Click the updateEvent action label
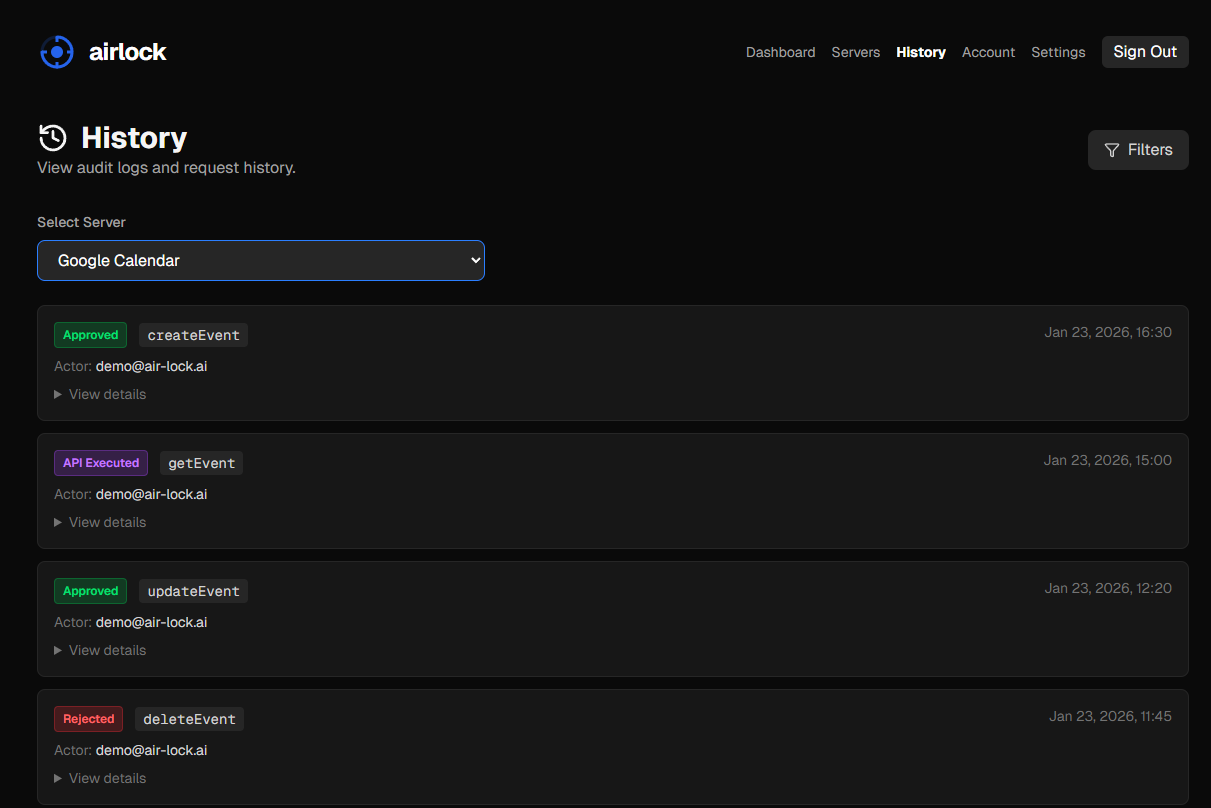This screenshot has height=808, width=1211. pyautogui.click(x=193, y=591)
